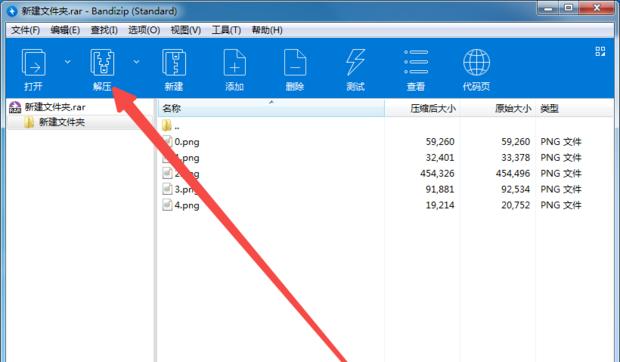Viewport: 620px width, 362px height.
Task: Sort by the 名称 column header
Action: [271, 108]
